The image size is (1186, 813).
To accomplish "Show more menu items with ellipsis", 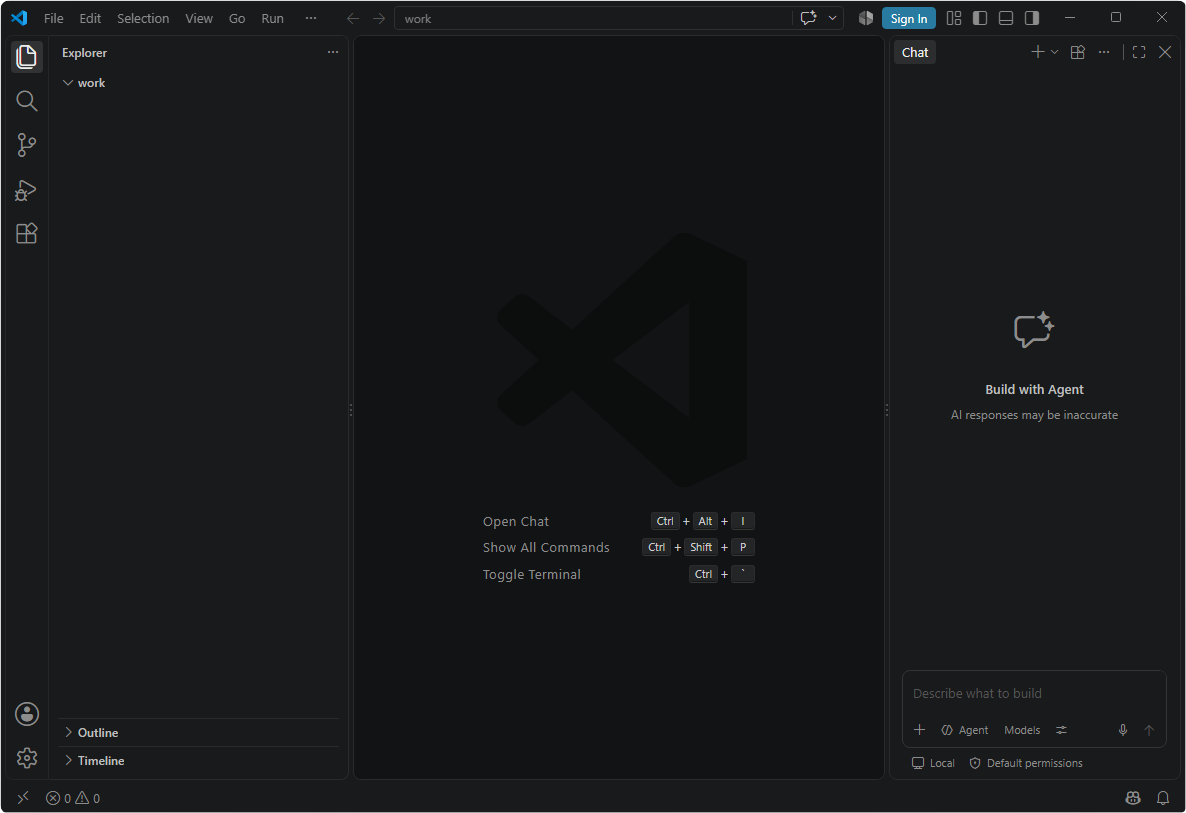I will 311,18.
